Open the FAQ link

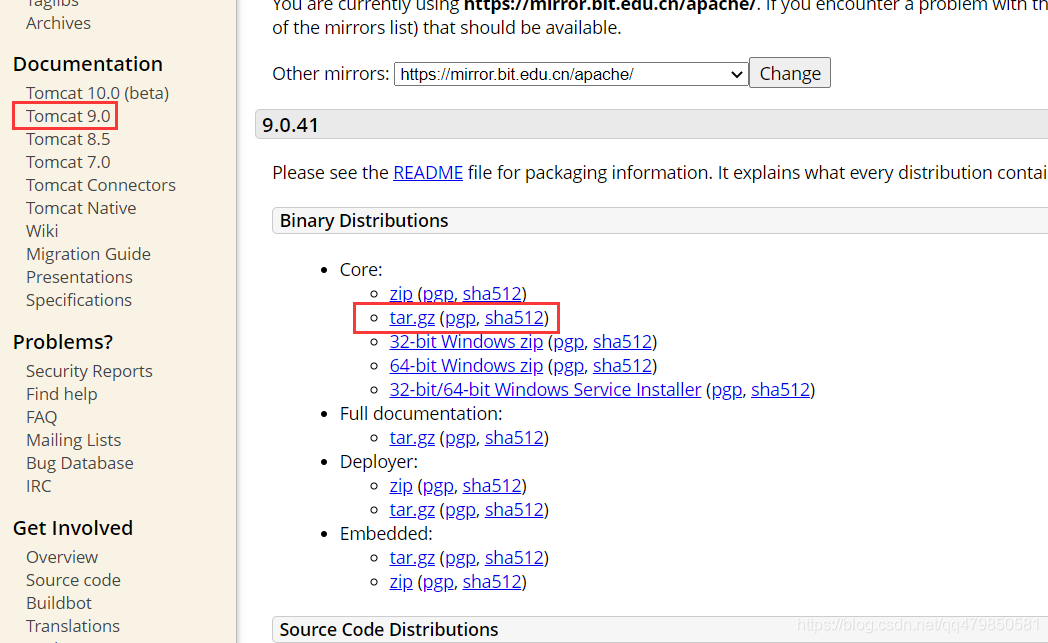point(41,417)
